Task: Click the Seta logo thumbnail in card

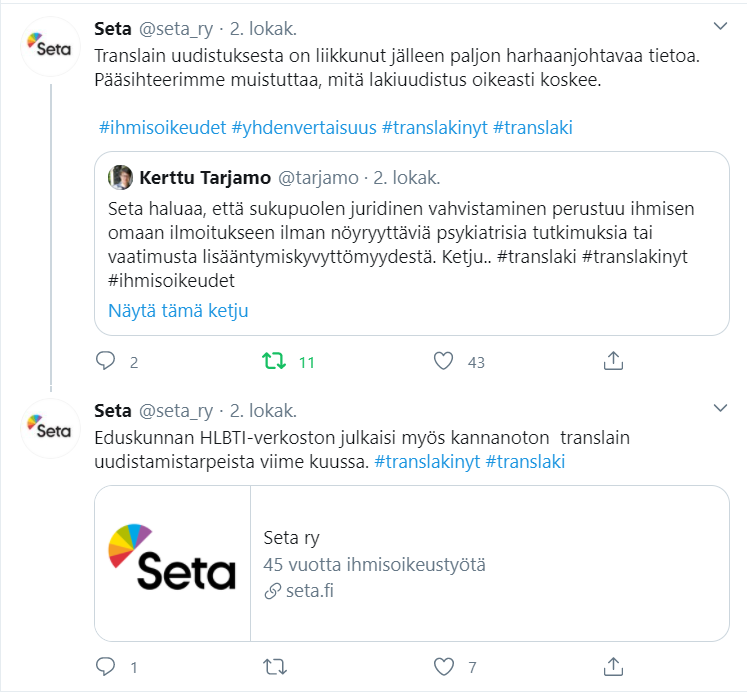Action: 171,563
